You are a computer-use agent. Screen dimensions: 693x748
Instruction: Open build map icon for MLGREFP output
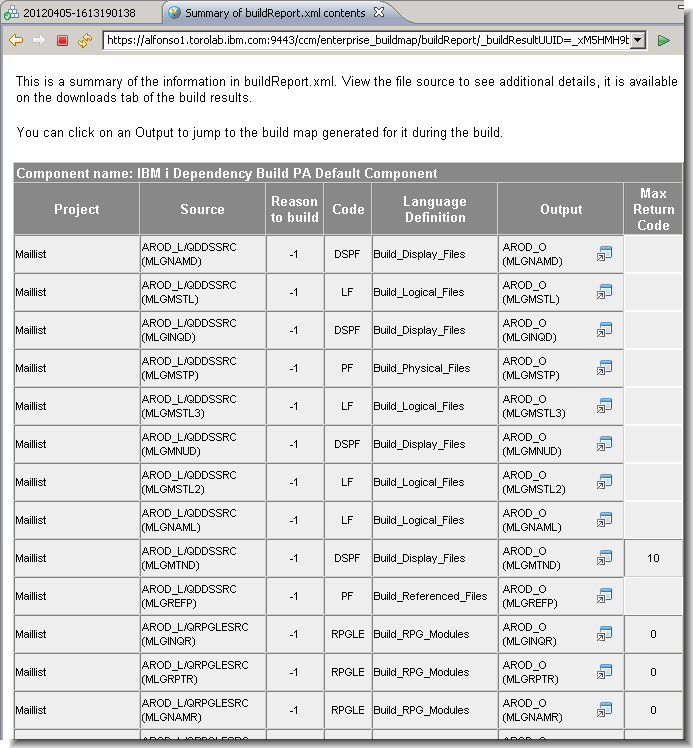pos(604,596)
